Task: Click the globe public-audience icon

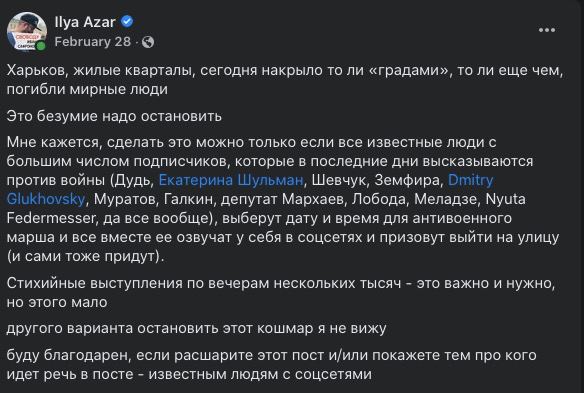Action: (x=148, y=42)
